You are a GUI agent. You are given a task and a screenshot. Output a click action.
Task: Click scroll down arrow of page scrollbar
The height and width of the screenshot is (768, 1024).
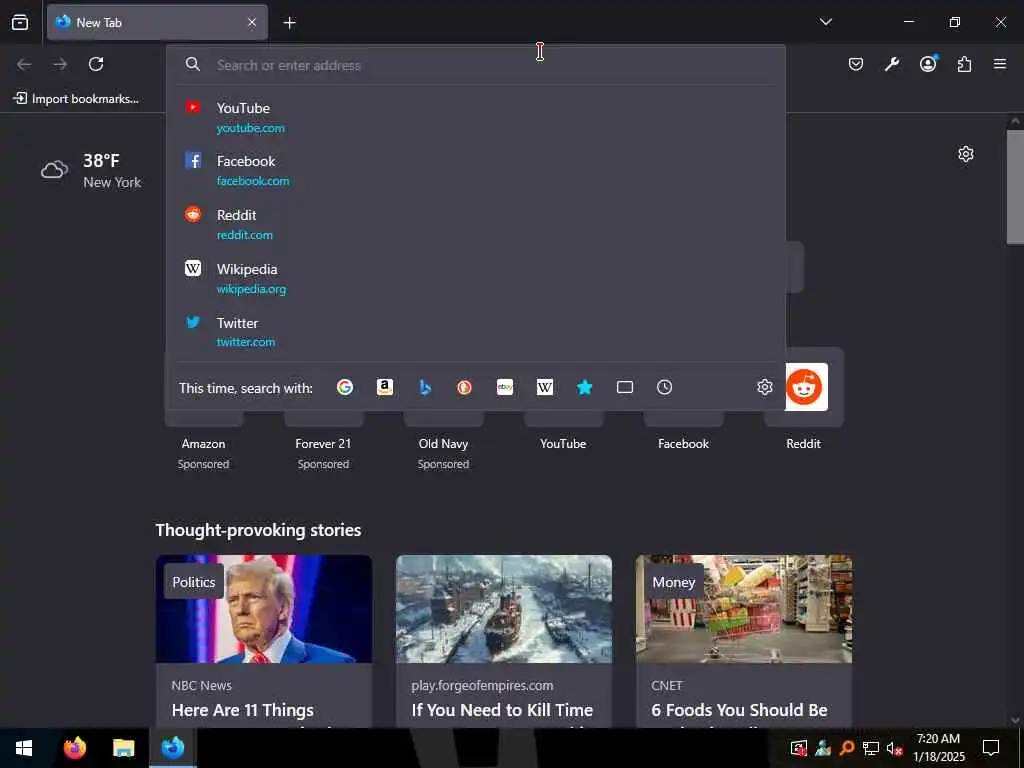tap(1015, 720)
